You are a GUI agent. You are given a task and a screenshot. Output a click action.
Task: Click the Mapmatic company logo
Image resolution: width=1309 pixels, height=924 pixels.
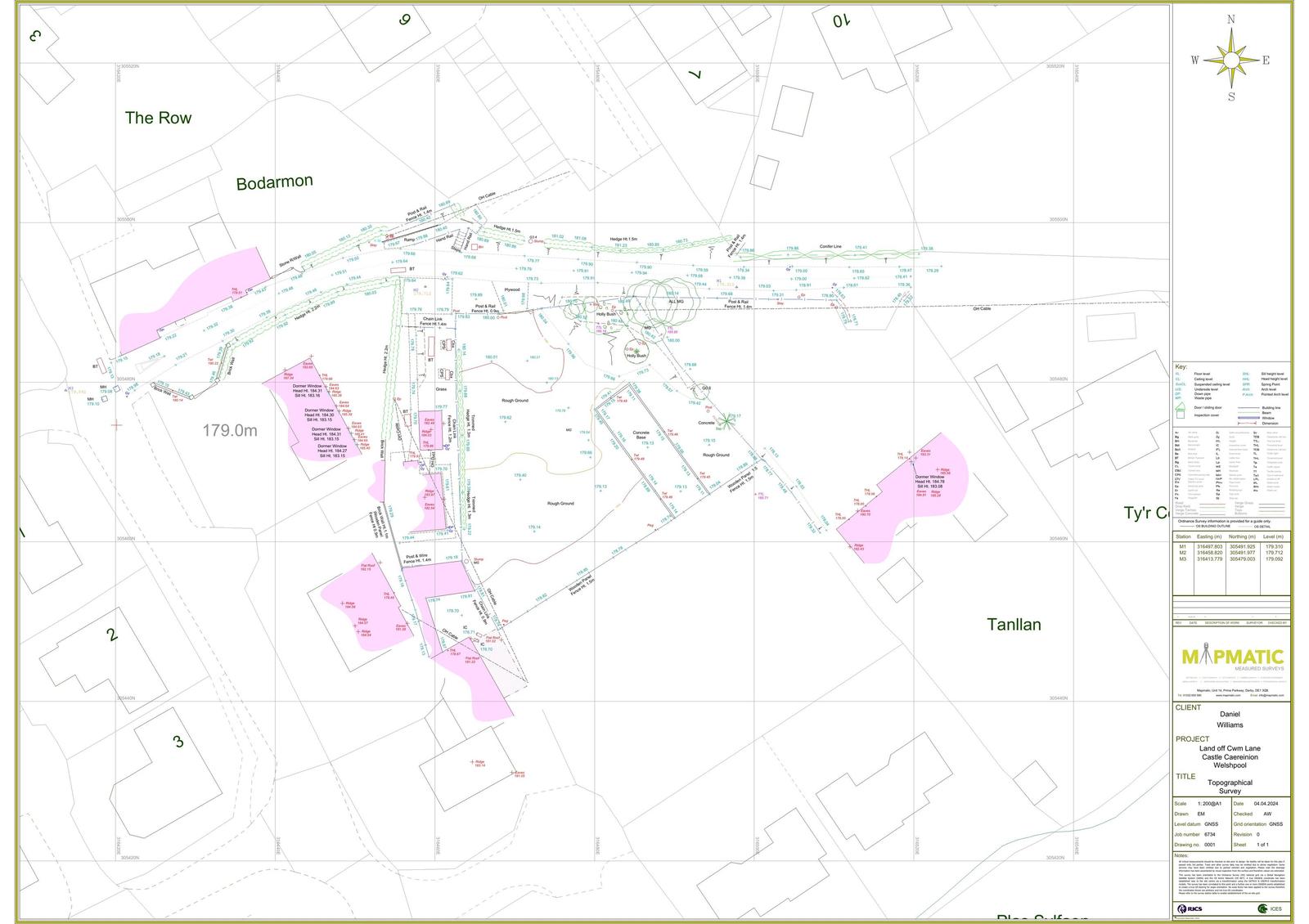click(1233, 658)
